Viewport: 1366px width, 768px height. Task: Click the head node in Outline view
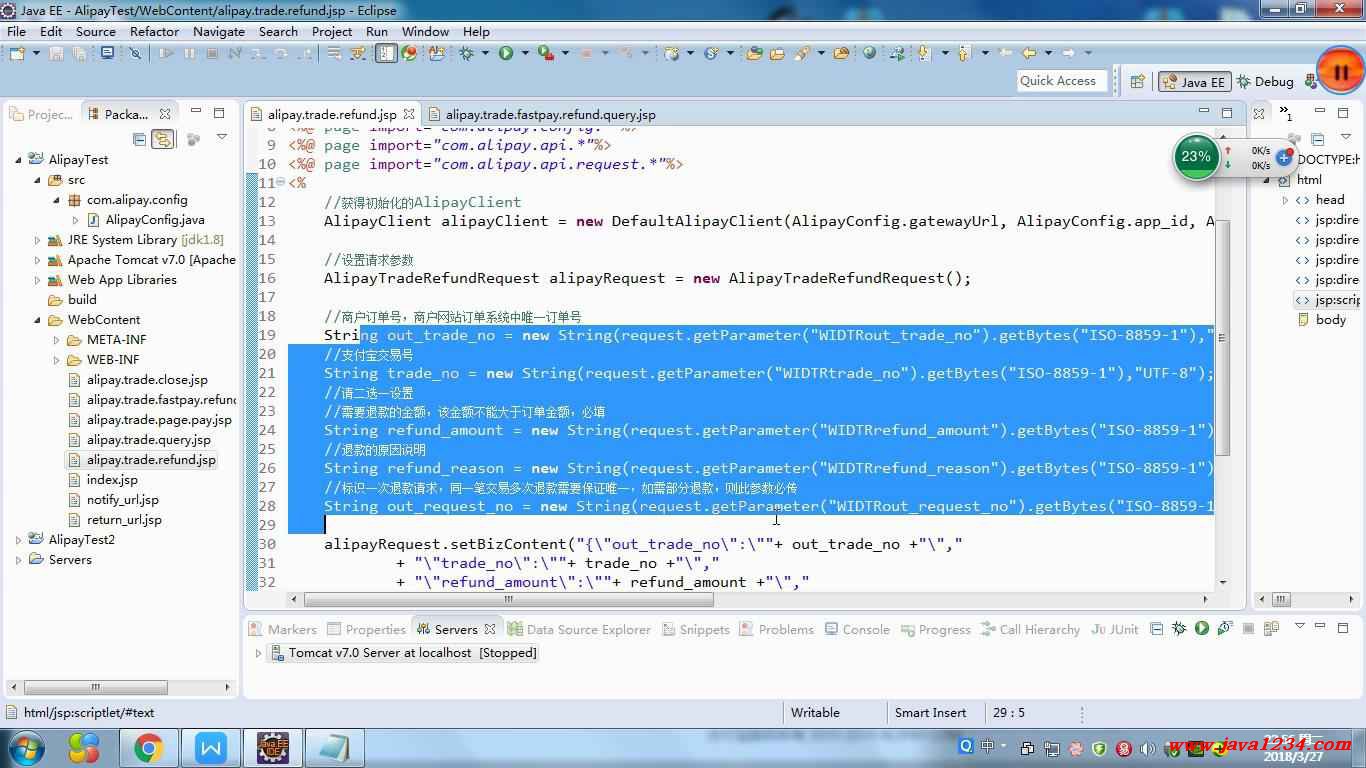coord(1320,200)
